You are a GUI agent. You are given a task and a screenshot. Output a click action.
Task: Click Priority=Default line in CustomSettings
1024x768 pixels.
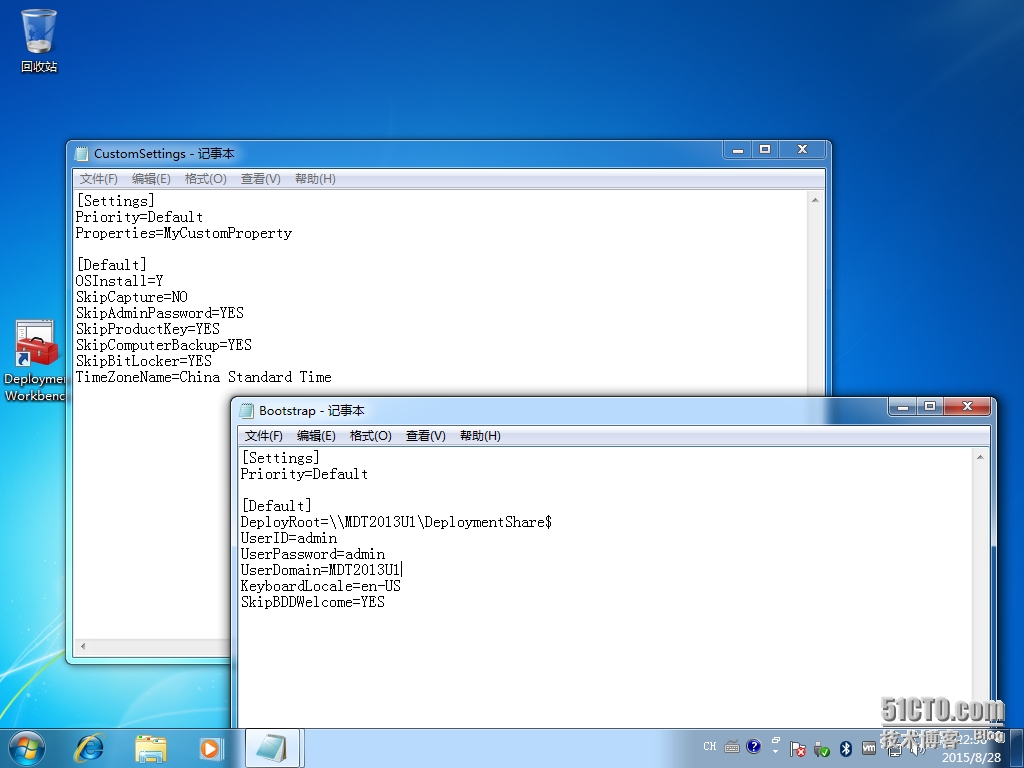(x=139, y=217)
